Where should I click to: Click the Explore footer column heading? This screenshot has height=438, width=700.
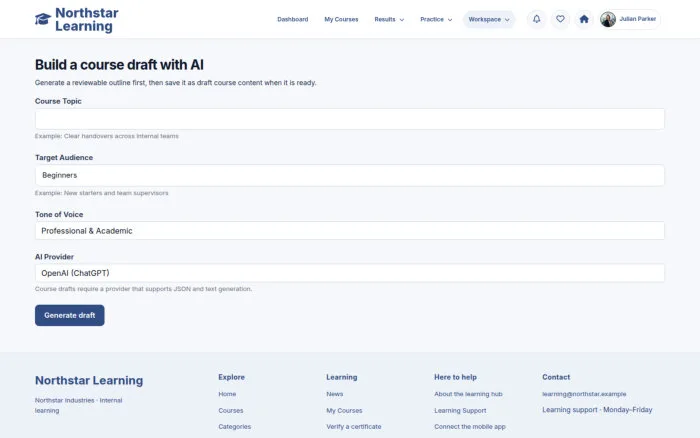click(x=231, y=377)
